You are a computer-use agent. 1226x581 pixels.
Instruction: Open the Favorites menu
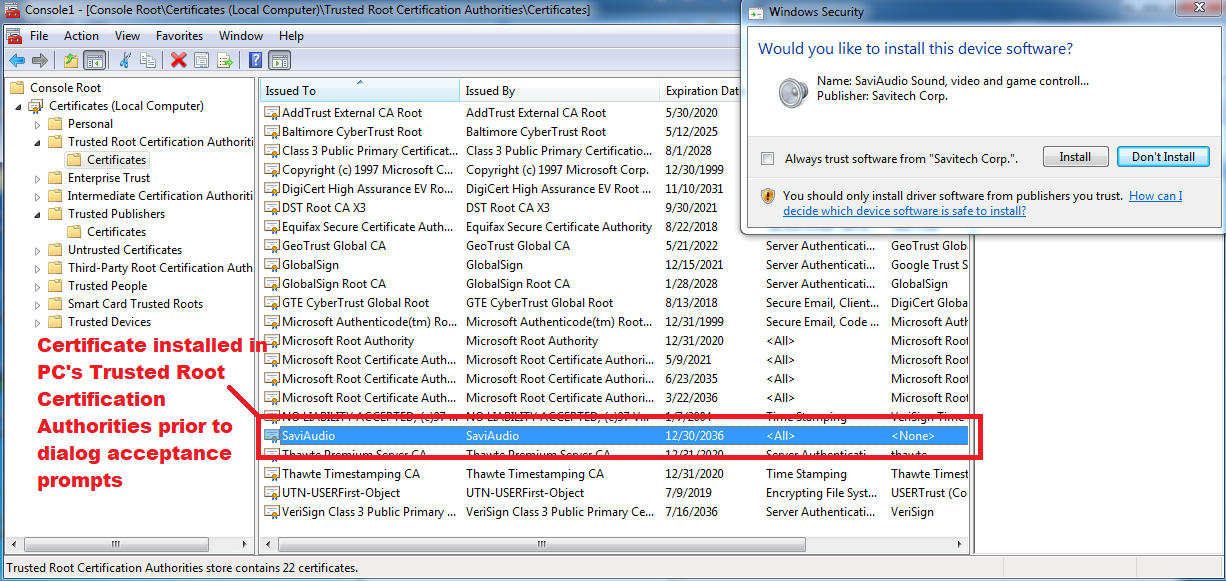(x=179, y=36)
